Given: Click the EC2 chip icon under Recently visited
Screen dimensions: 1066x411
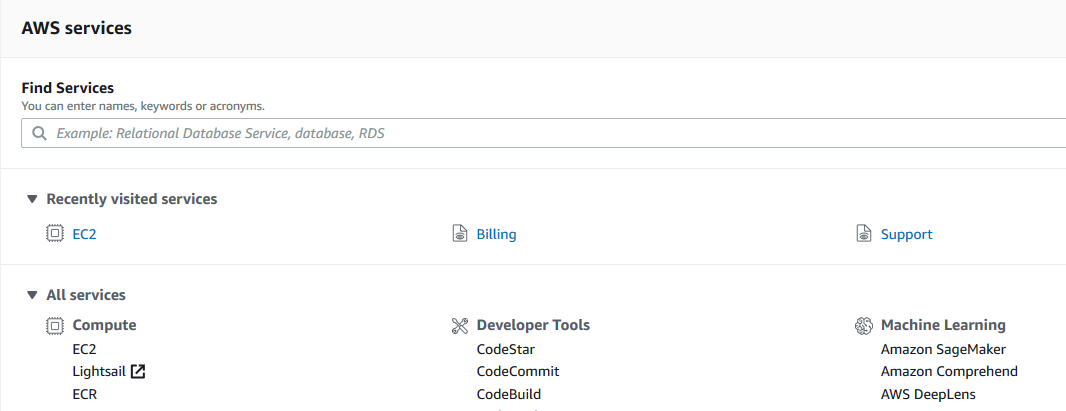Looking at the screenshot, I should pyautogui.click(x=54, y=234).
